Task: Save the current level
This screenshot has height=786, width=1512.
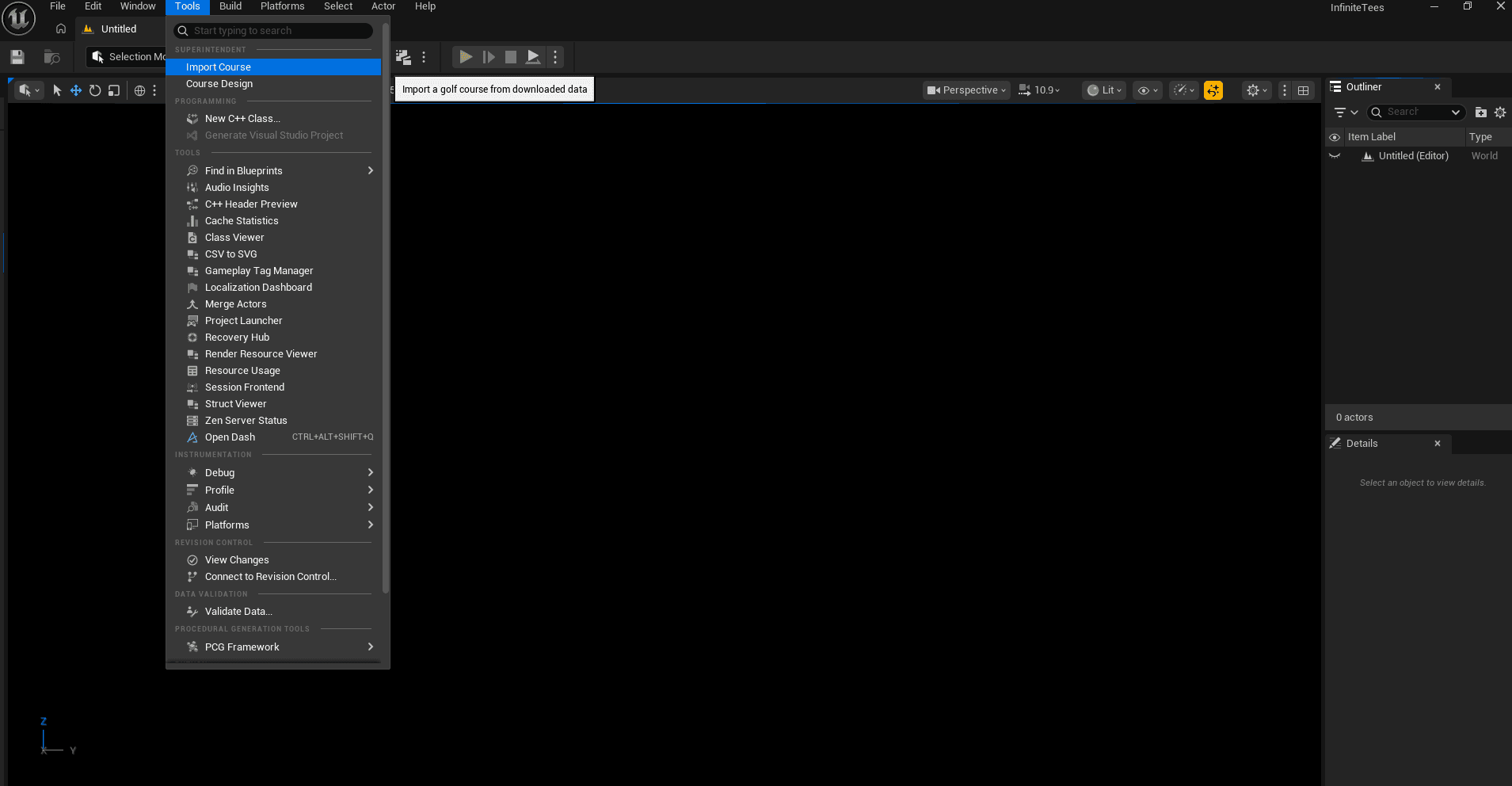Action: pyautogui.click(x=15, y=56)
